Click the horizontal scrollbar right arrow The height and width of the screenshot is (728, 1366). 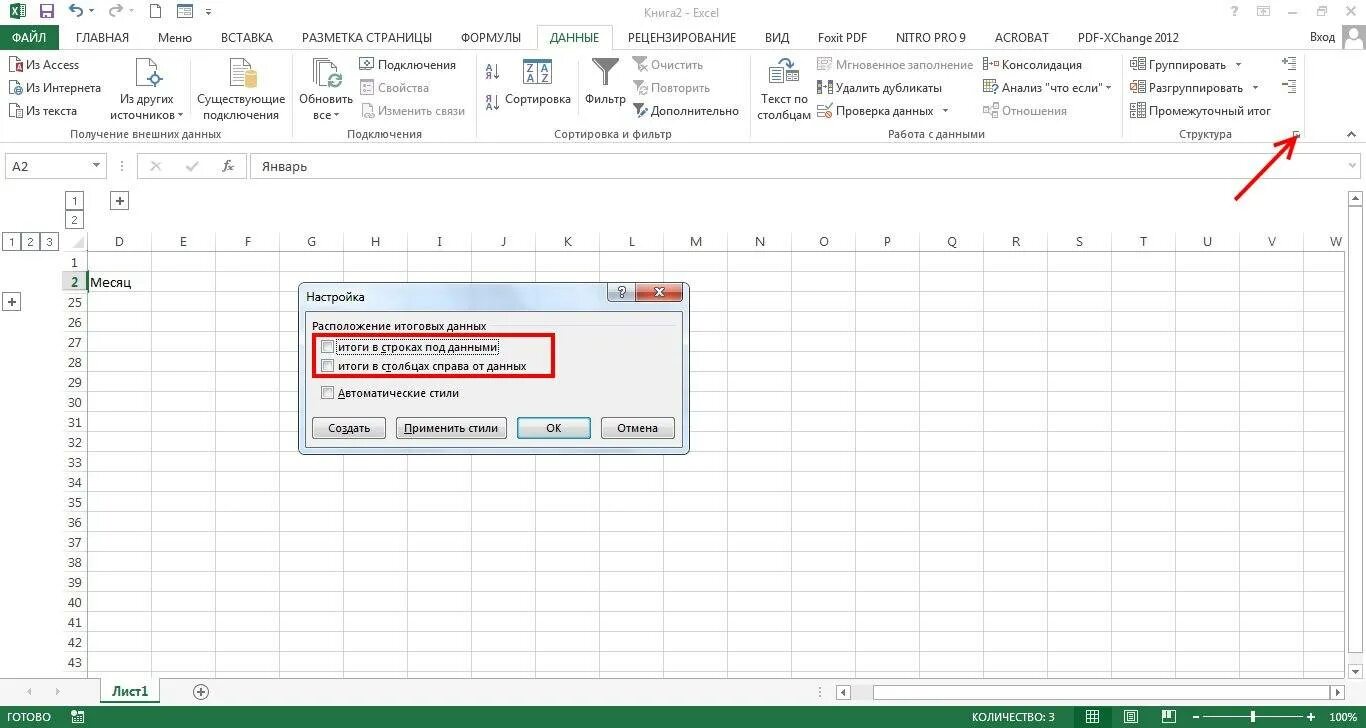pos(1338,692)
